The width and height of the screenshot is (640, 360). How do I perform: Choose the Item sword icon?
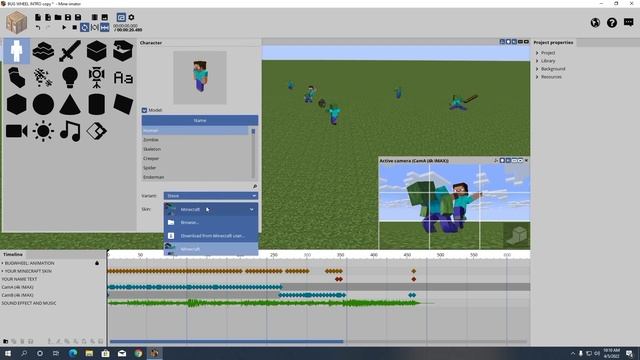click(x=70, y=51)
